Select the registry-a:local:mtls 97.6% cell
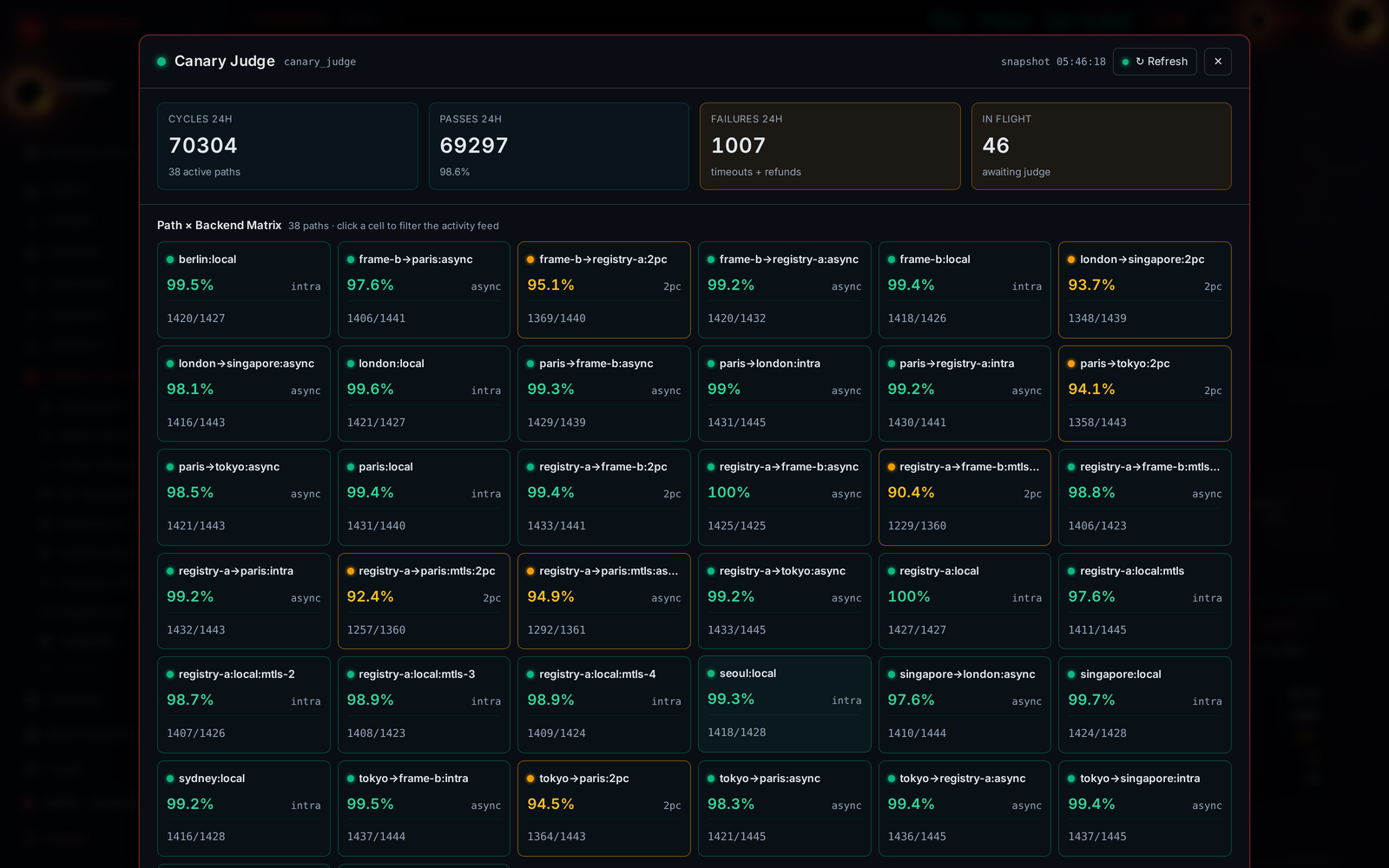 tap(1145, 602)
